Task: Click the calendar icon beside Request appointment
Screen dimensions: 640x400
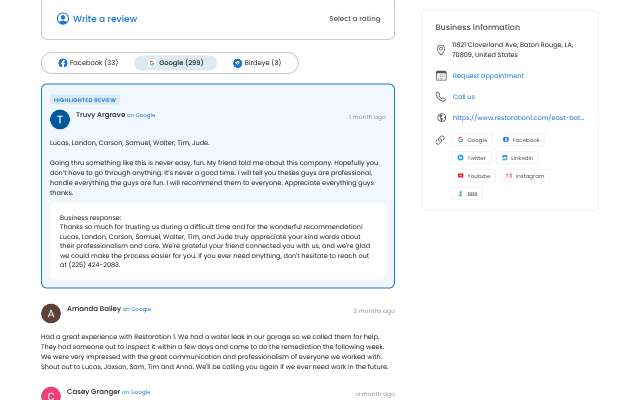Action: [x=441, y=76]
